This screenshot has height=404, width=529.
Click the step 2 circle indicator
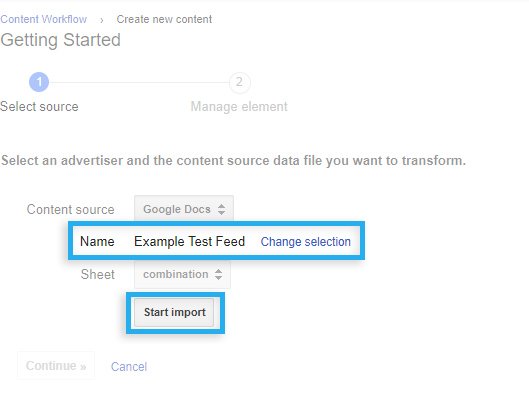click(239, 82)
